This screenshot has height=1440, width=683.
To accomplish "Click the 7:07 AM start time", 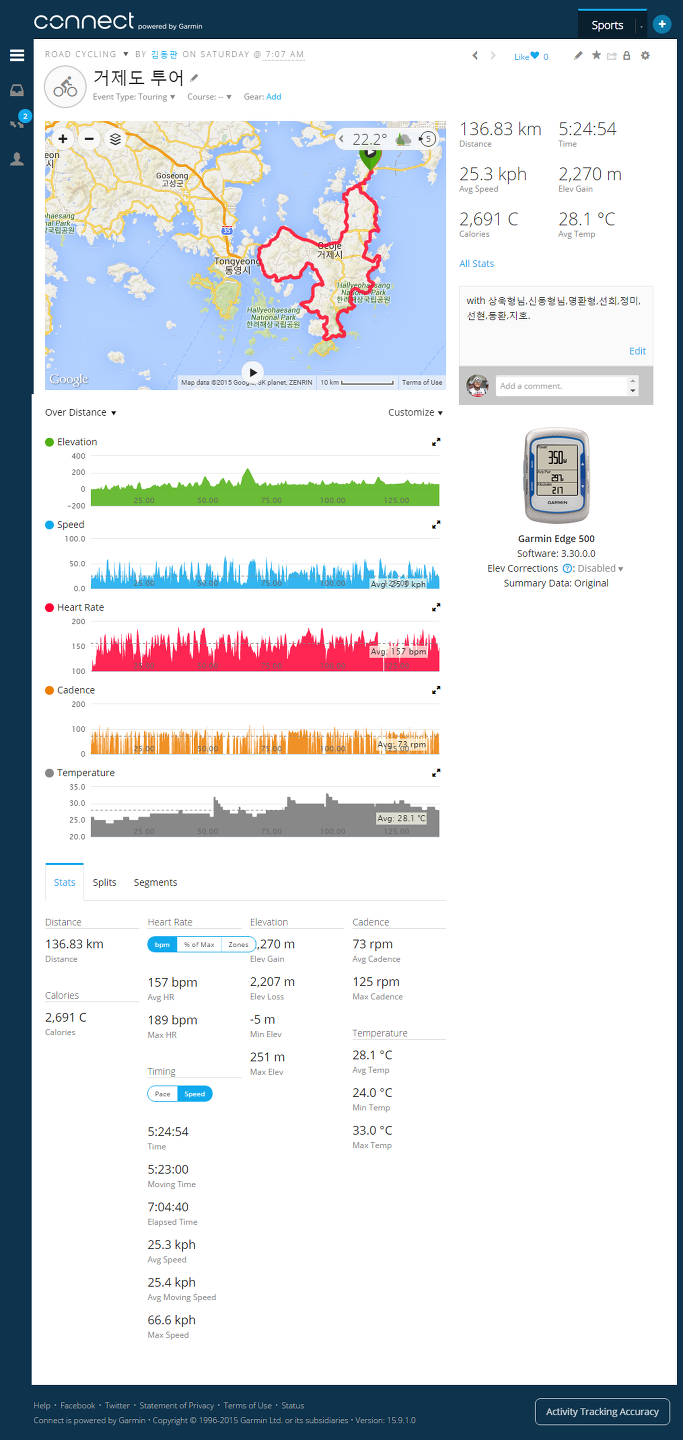I will click(284, 54).
